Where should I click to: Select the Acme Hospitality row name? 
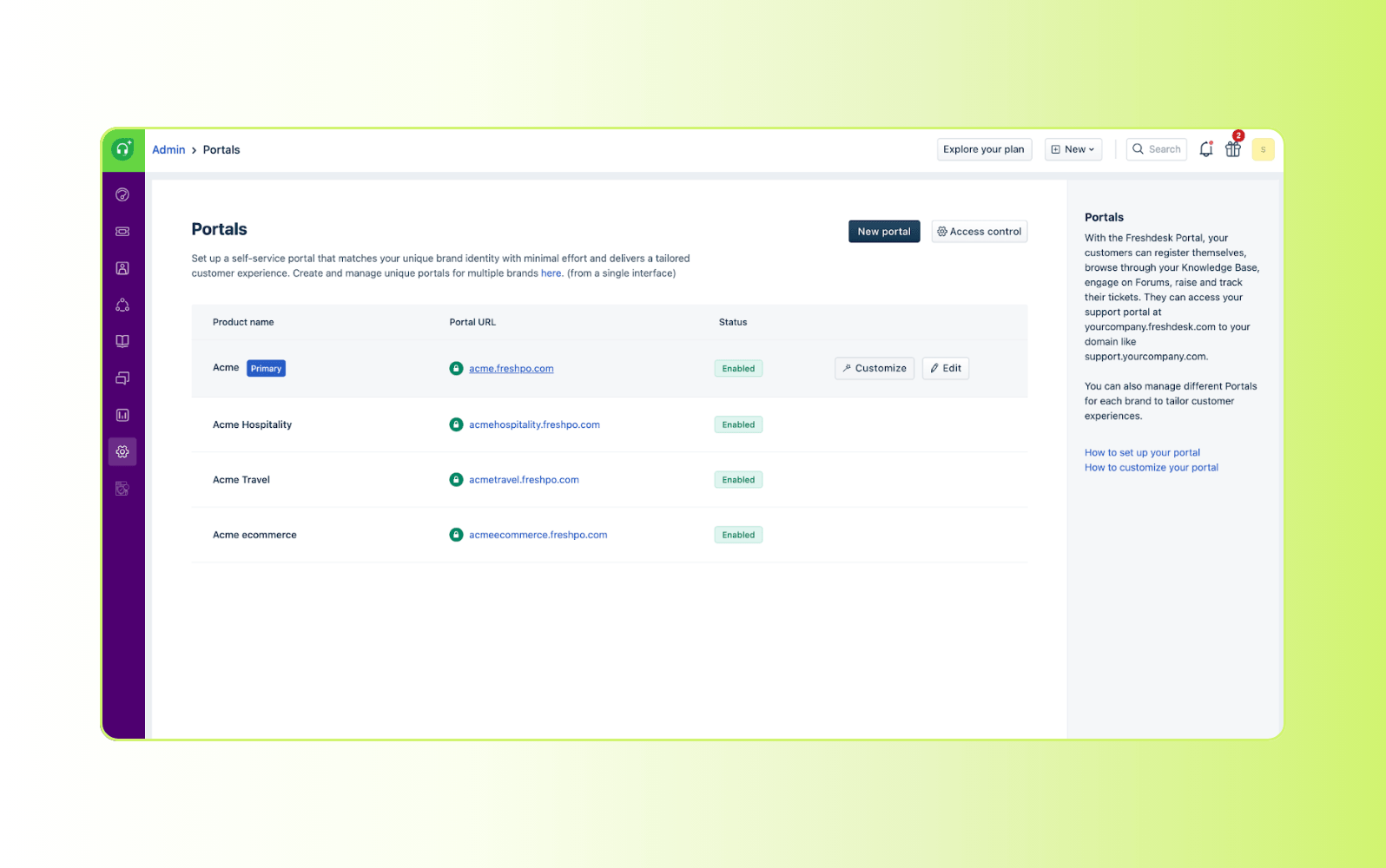pyautogui.click(x=252, y=424)
